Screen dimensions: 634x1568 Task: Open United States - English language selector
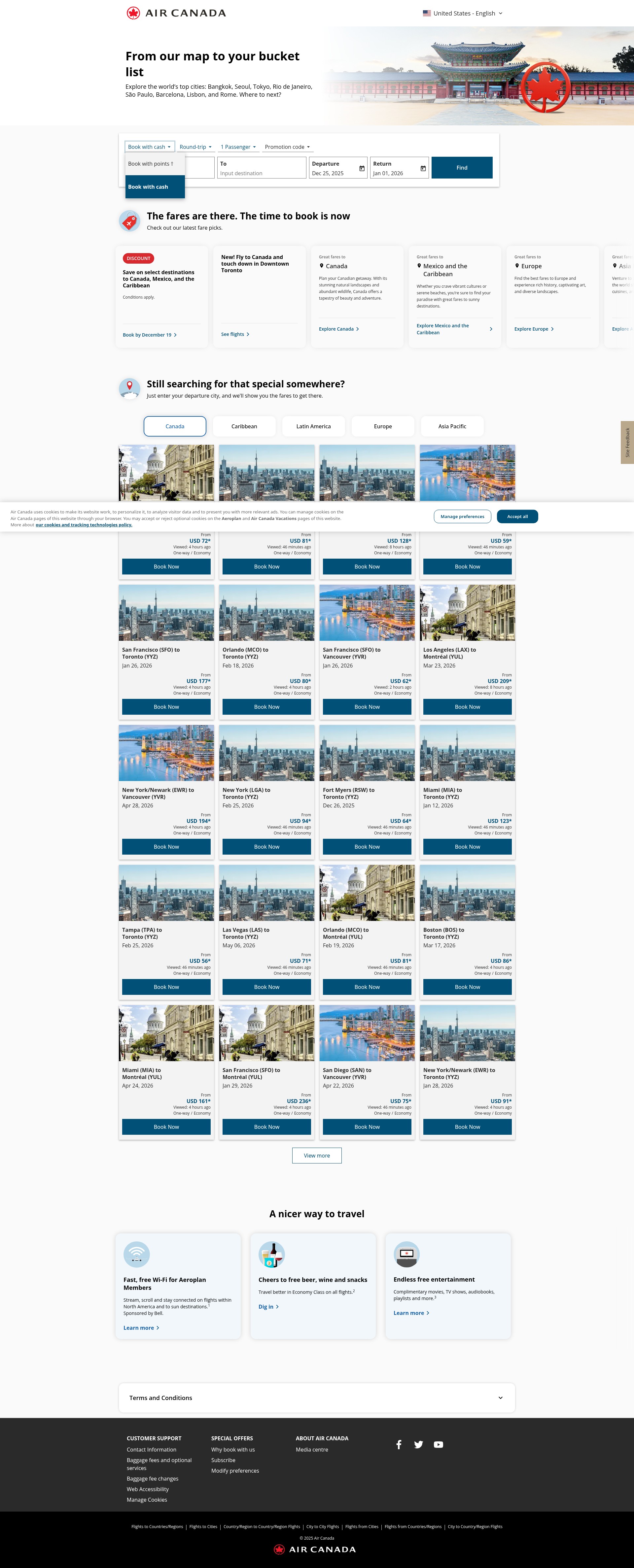pos(463,13)
